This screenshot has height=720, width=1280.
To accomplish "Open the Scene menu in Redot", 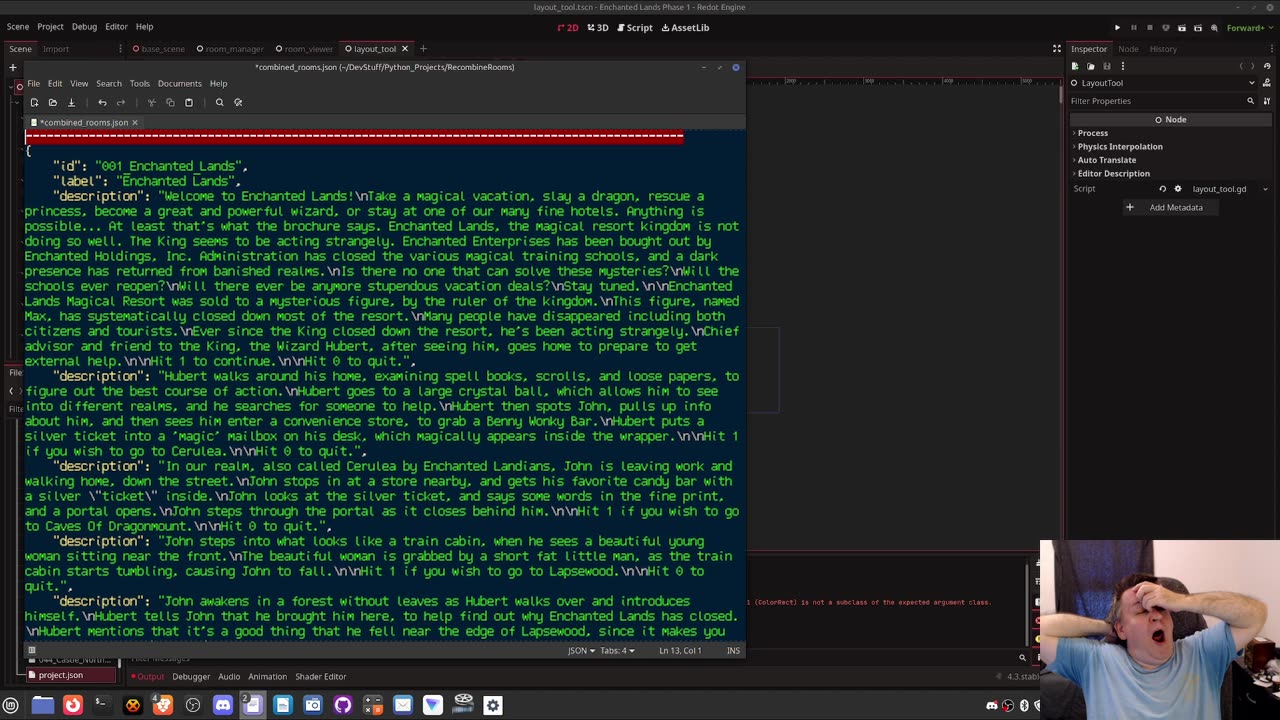I will pos(18,27).
